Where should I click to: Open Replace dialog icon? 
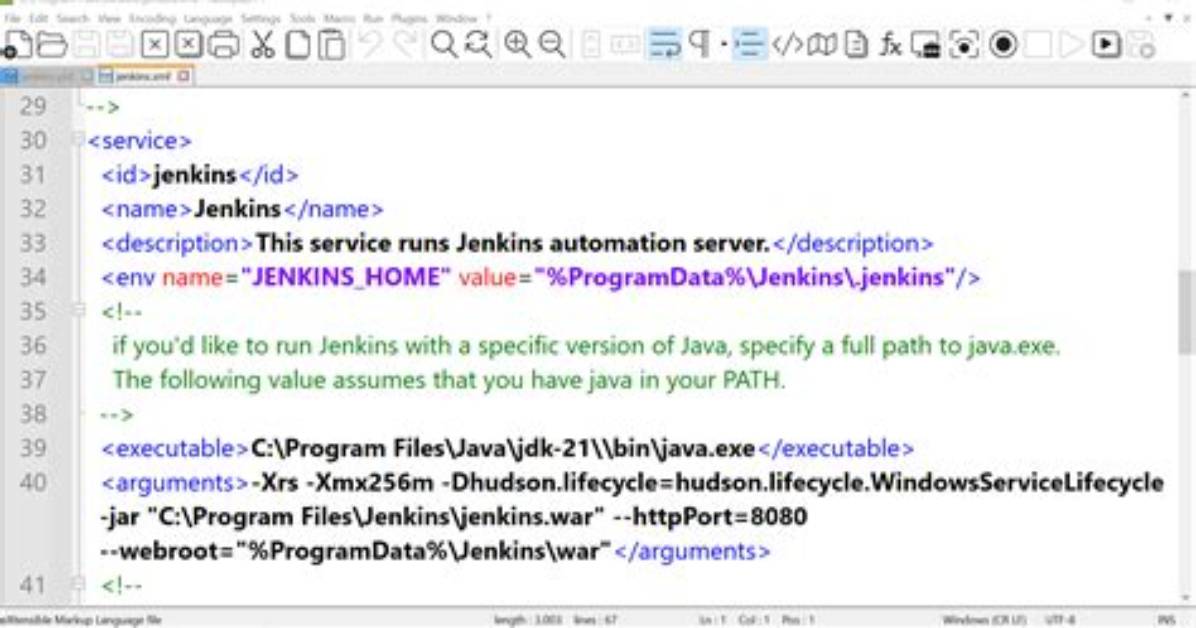coord(478,45)
